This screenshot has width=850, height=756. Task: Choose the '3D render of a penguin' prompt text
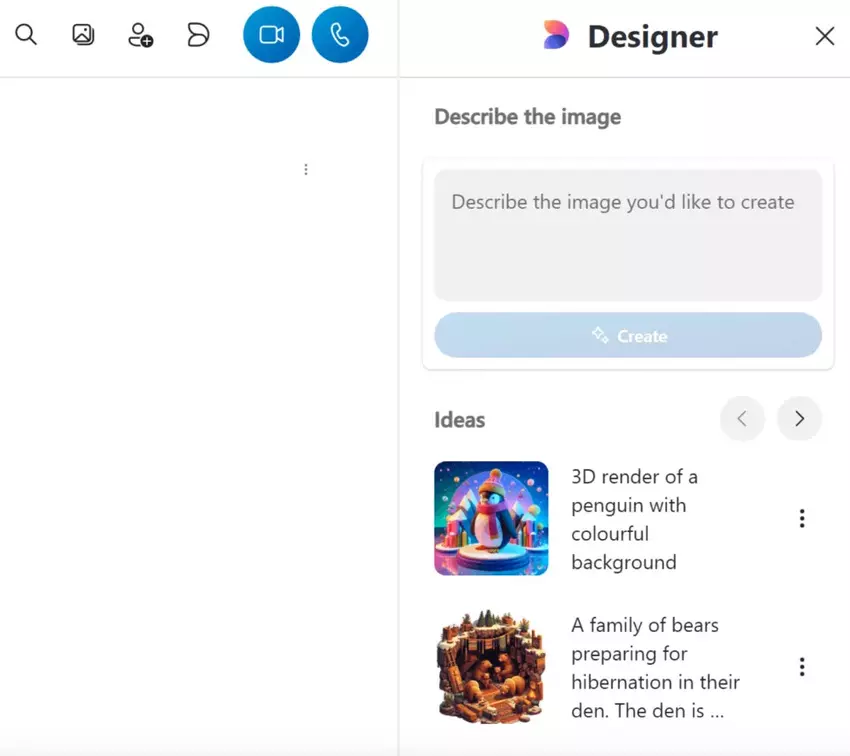point(634,519)
